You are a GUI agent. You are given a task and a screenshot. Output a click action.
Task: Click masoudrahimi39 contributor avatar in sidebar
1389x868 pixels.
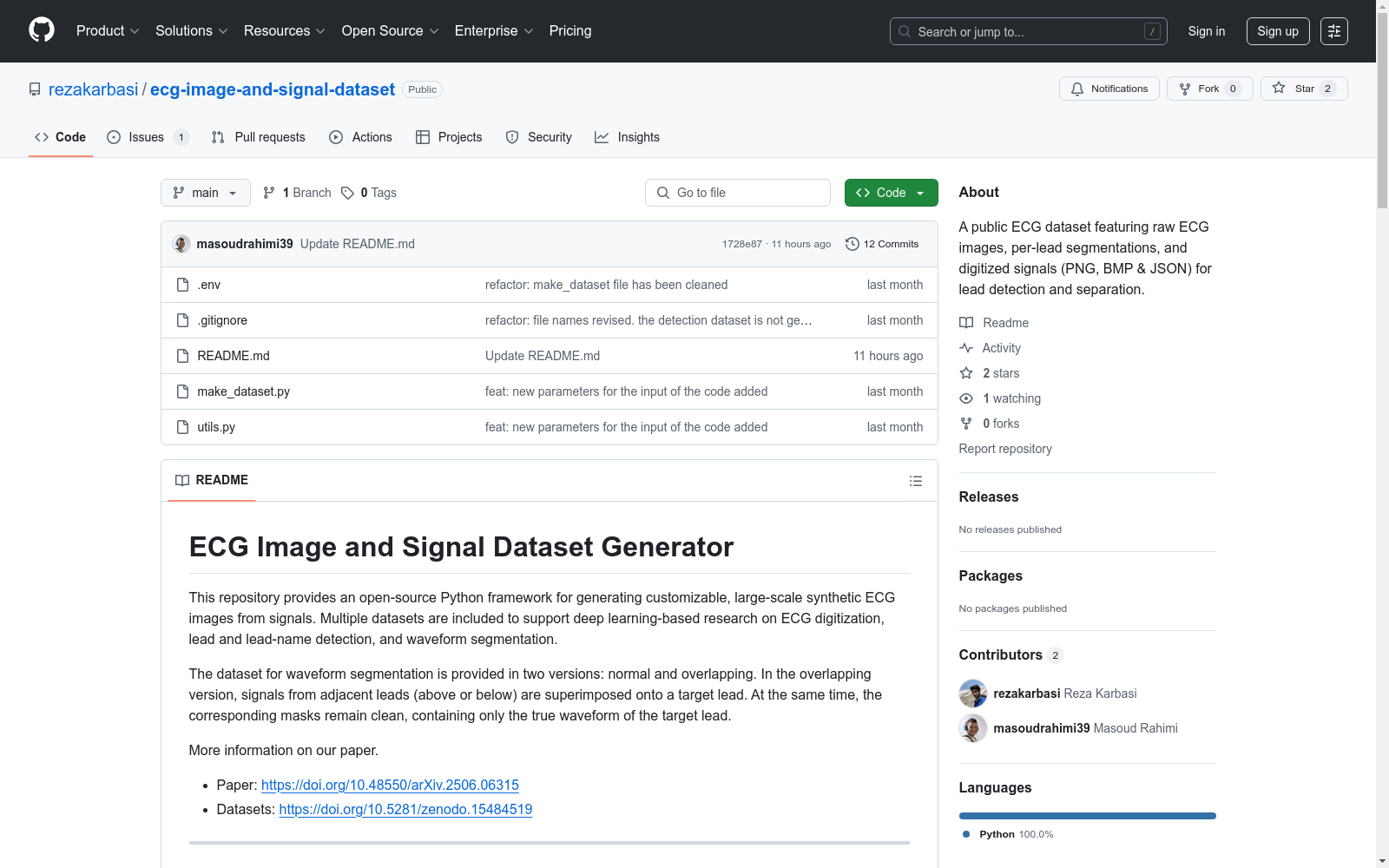point(973,728)
